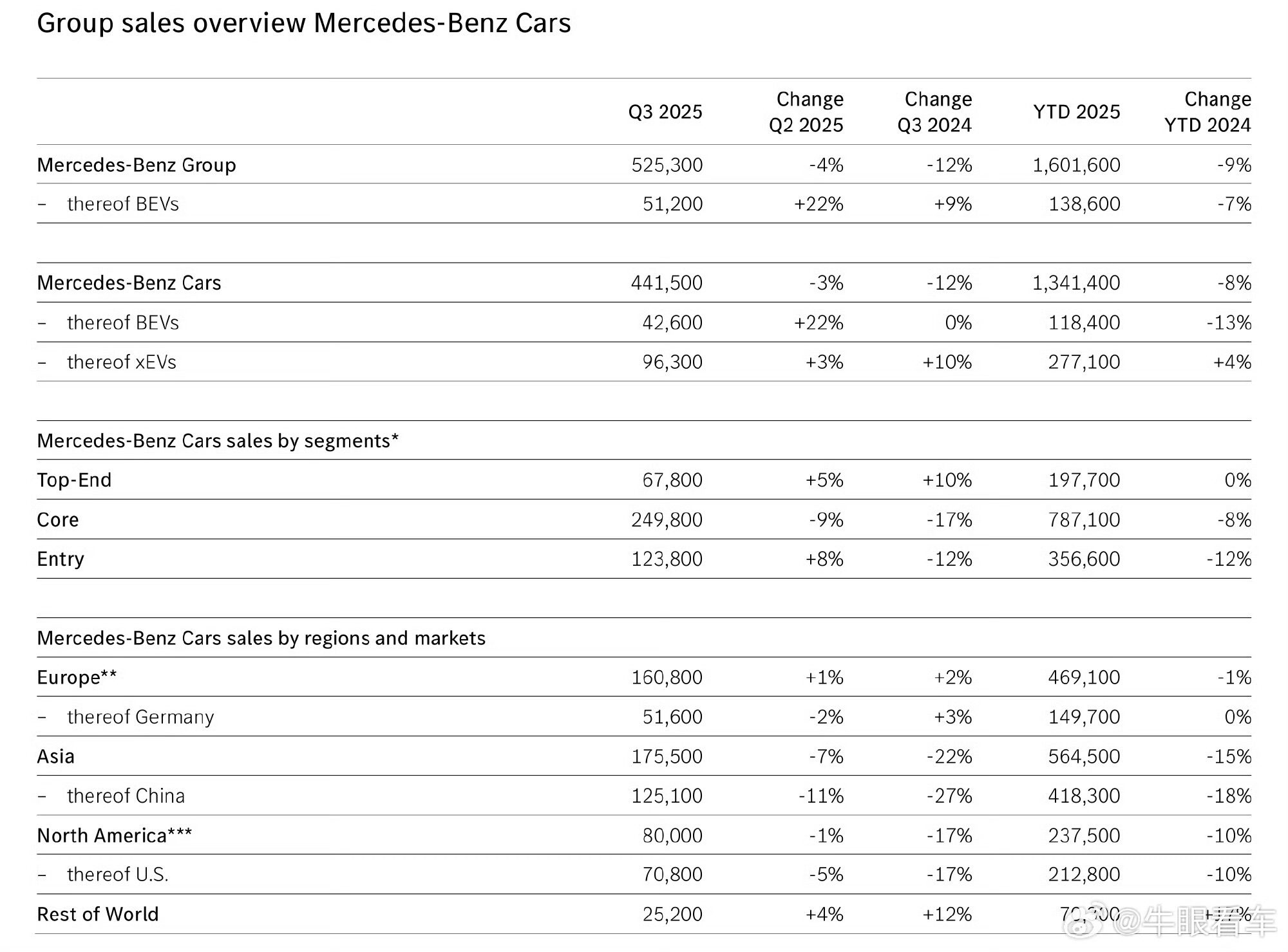Click 'sales by regions and markets' heading
This screenshot has width=1288, height=952.
pyautogui.click(x=261, y=639)
